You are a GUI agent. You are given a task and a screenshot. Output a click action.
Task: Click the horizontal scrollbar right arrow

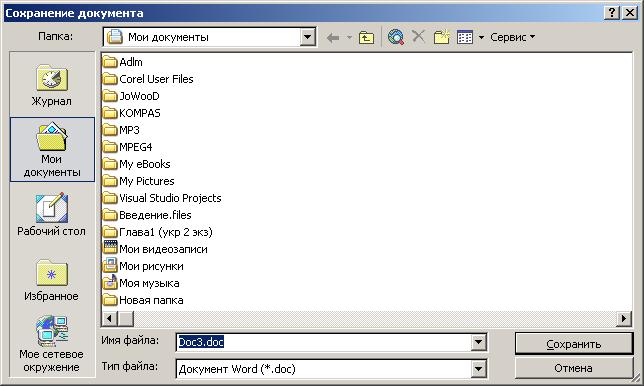tap(624, 318)
